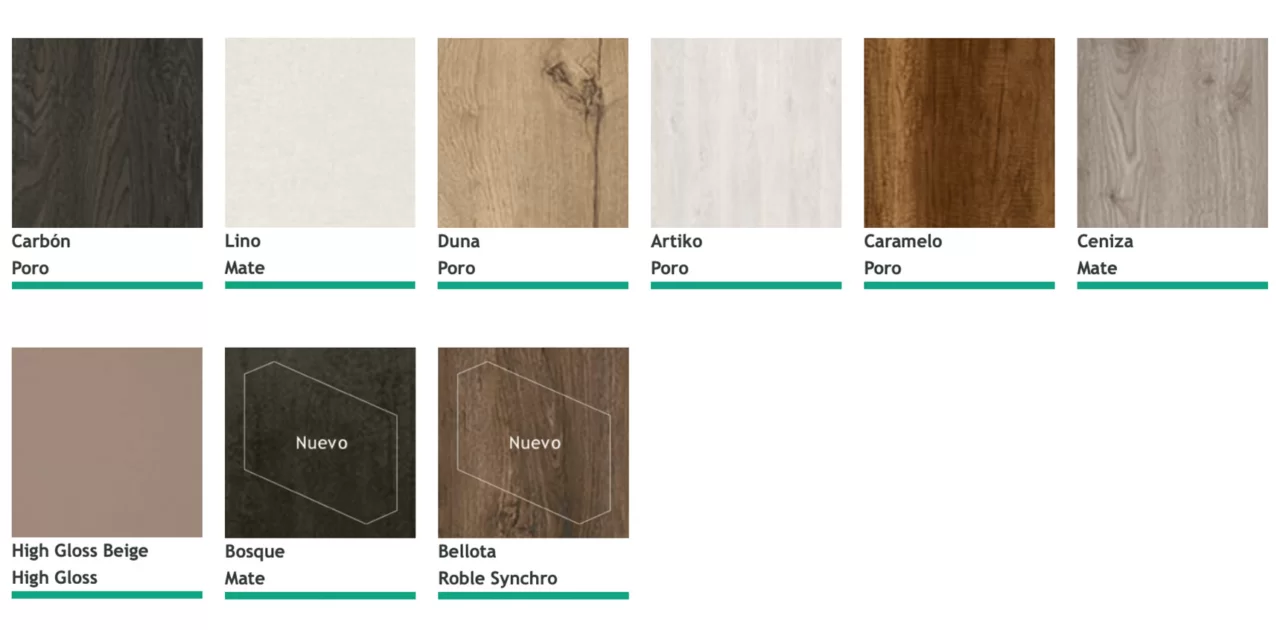Image resolution: width=1280 pixels, height=630 pixels.
Task: Click the Caramelo label text
Action: (903, 241)
